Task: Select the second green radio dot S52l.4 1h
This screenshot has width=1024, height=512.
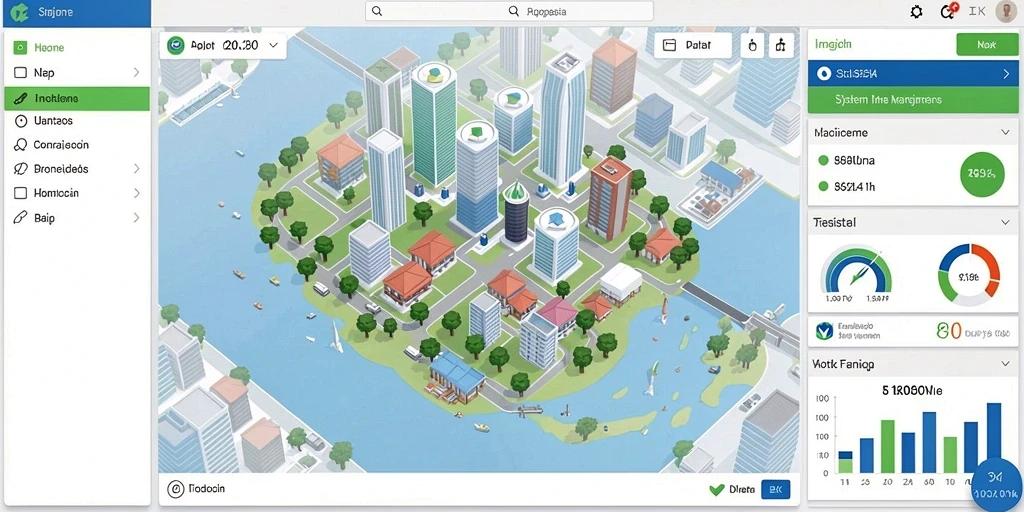Action: (x=823, y=186)
